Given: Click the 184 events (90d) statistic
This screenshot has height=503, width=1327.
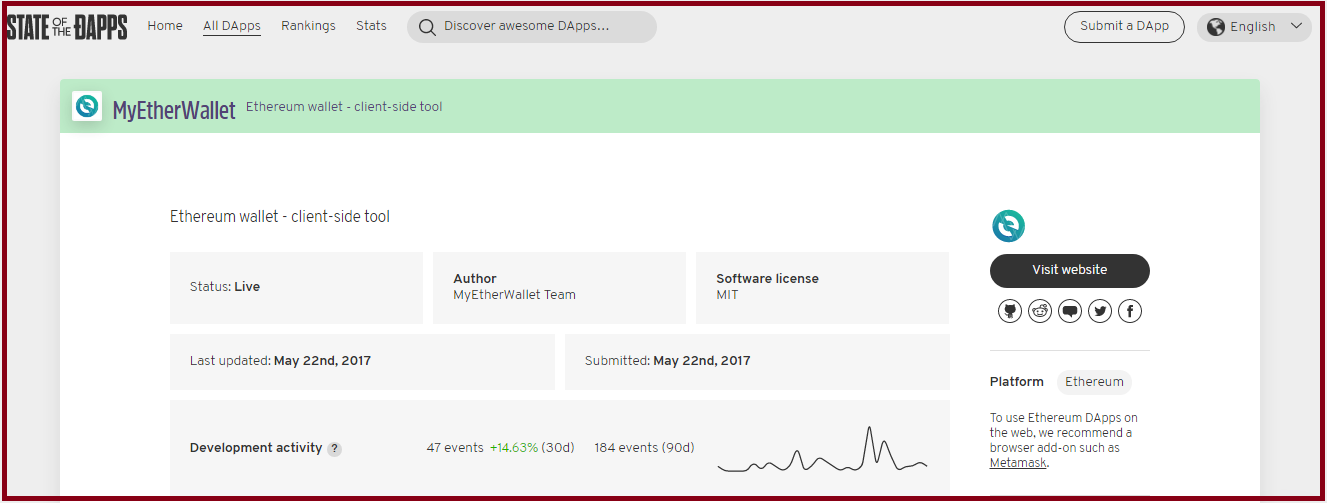Looking at the screenshot, I should pos(644,448).
